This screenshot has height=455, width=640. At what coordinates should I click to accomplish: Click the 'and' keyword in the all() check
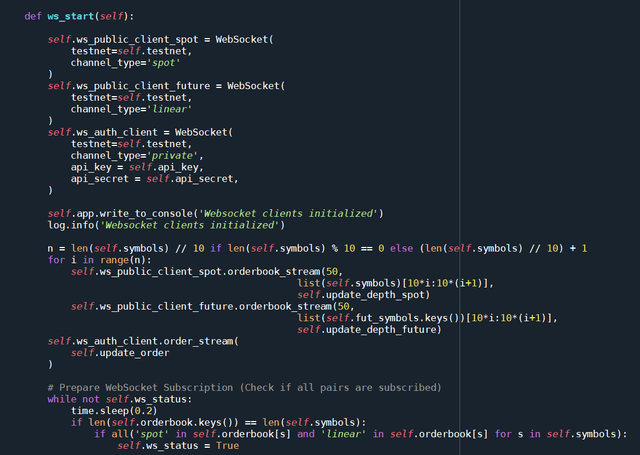point(306,434)
